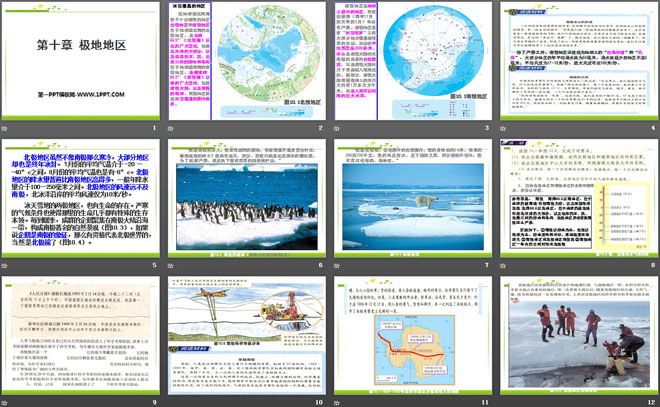Select slide 7 showing polar bear photo
Image resolution: width=660 pixels, height=407 pixels.
coord(413,198)
